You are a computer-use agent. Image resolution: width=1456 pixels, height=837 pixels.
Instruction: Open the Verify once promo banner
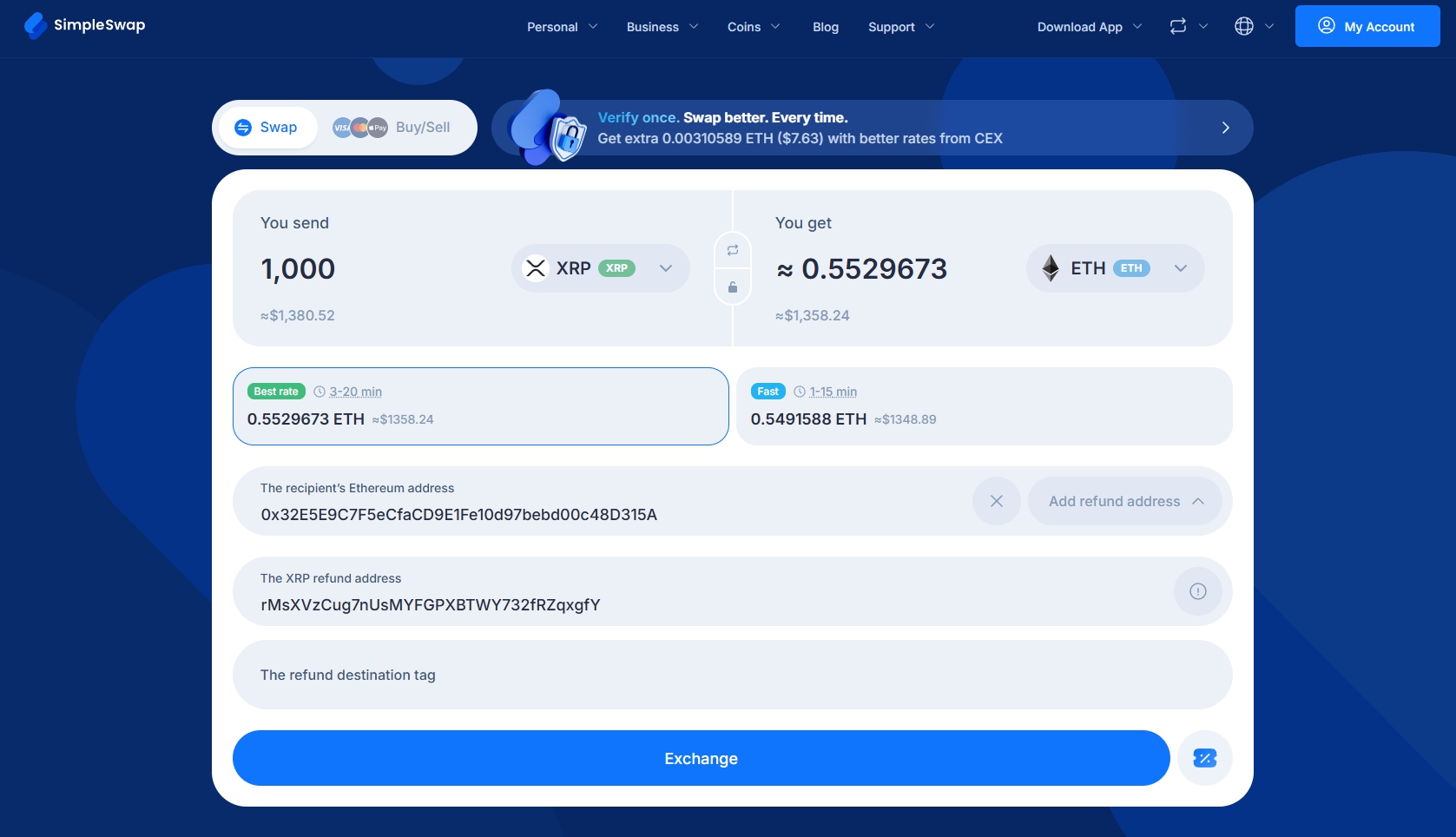click(872, 128)
